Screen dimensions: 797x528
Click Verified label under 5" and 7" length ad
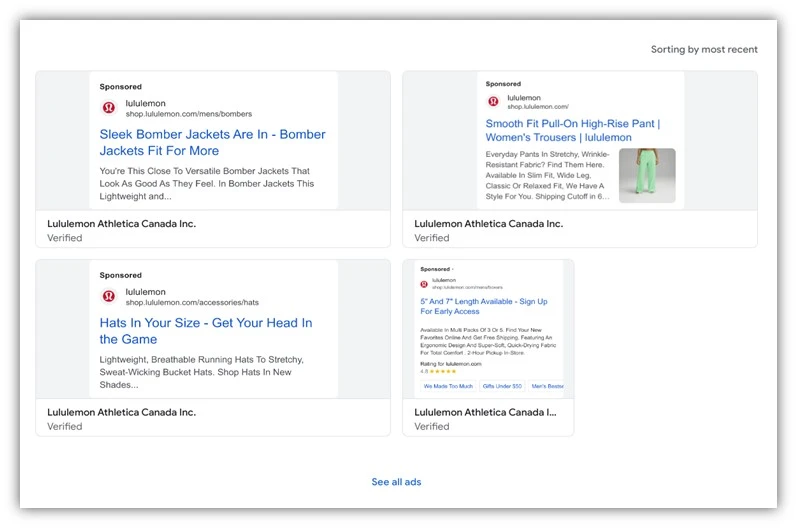(432, 426)
